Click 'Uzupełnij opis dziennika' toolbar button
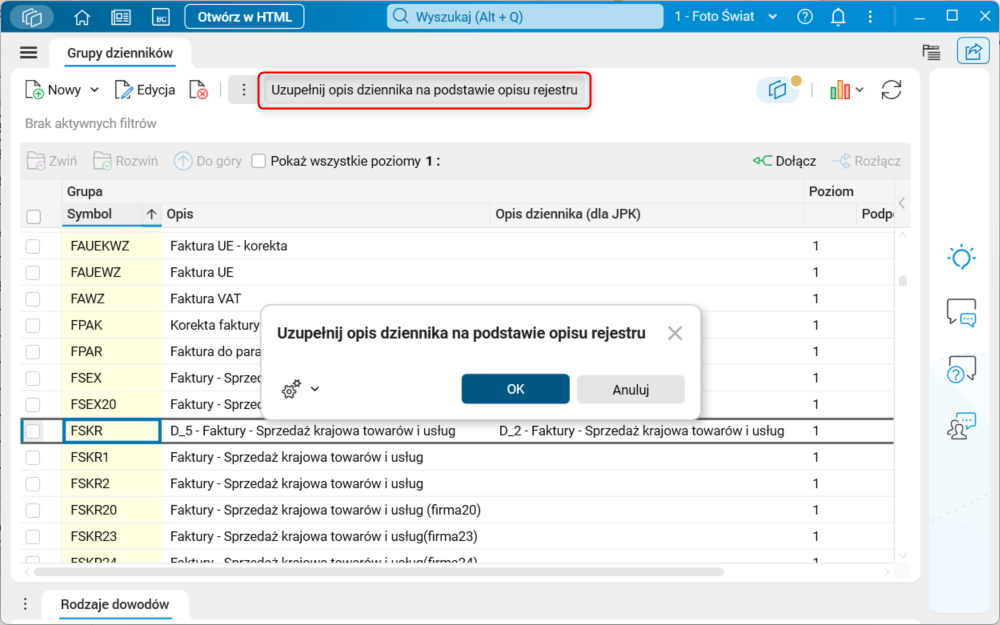Screen dimensions: 1000x625 (x=424, y=90)
